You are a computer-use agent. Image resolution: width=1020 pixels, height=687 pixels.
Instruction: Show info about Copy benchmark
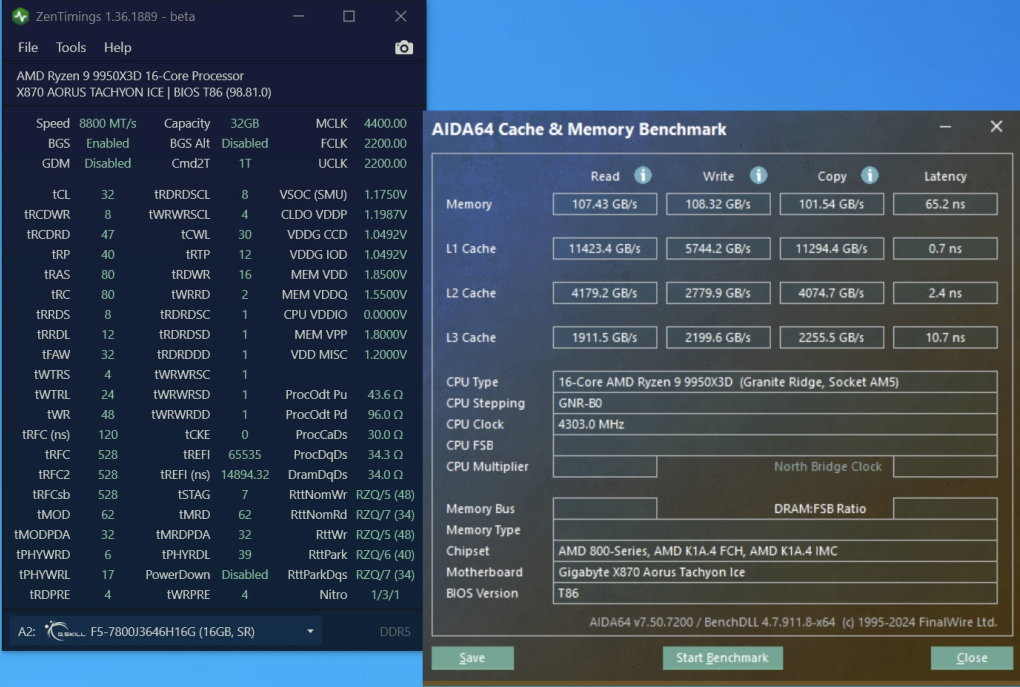(x=870, y=176)
